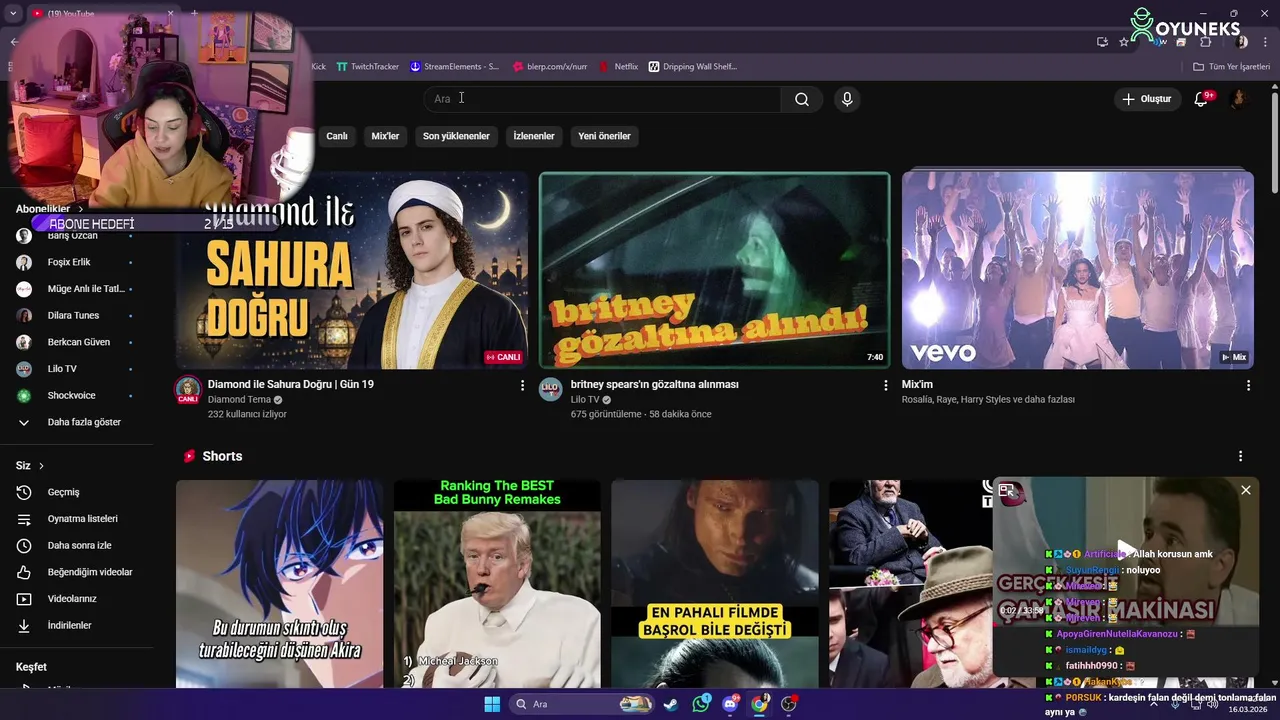The width and height of the screenshot is (1280, 720).
Task: Open Foşix Erlik subscription
Action: coord(75,262)
